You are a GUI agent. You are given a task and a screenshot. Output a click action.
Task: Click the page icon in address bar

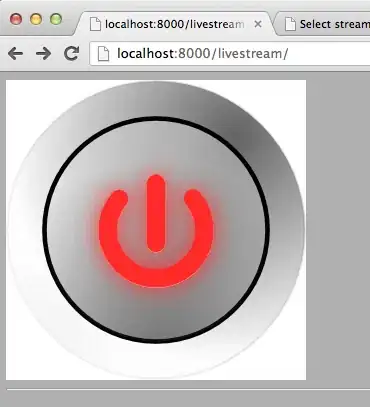click(103, 54)
